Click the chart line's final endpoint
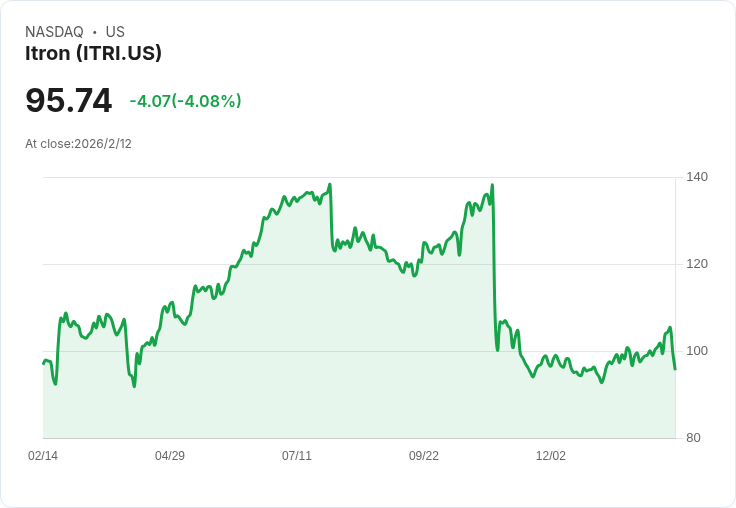 [675, 369]
